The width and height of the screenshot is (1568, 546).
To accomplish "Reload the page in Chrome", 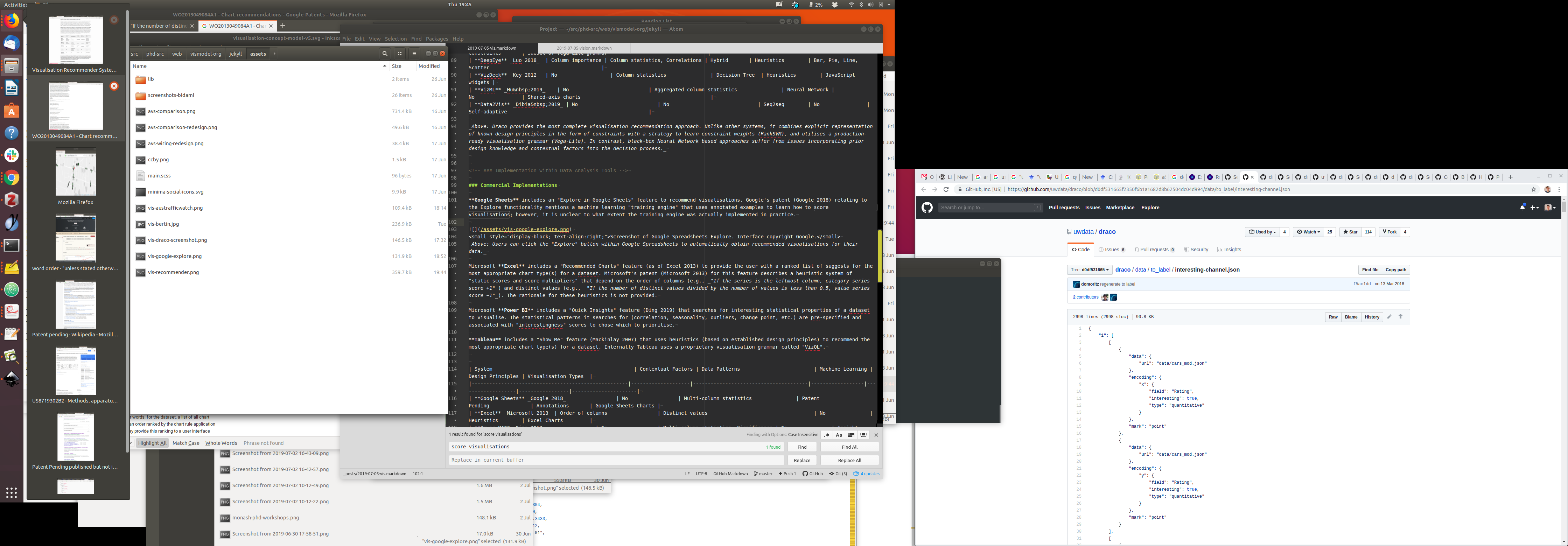I will (x=946, y=189).
